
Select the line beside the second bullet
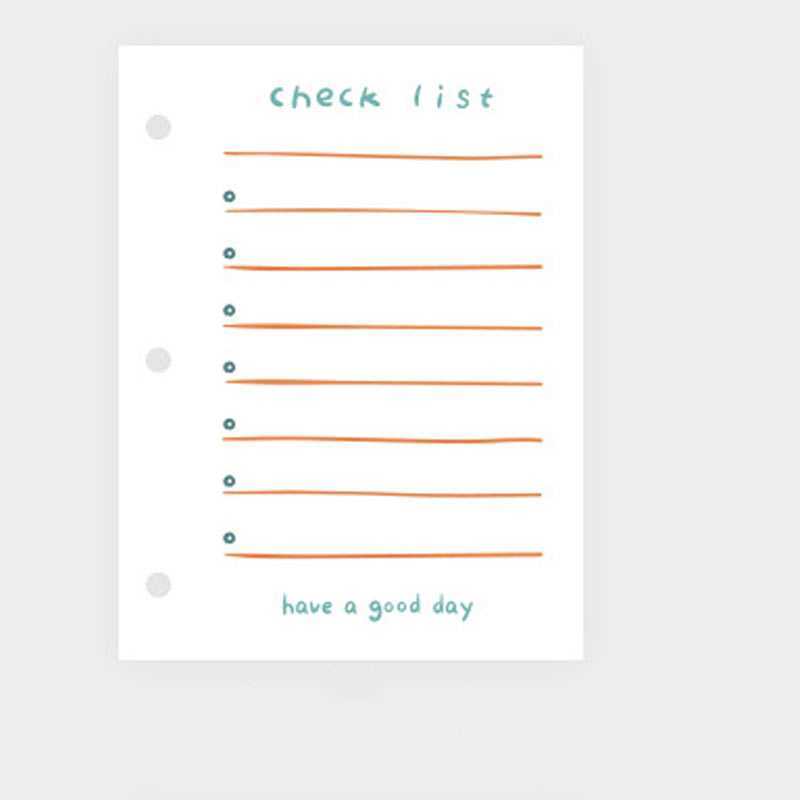pyautogui.click(x=382, y=267)
